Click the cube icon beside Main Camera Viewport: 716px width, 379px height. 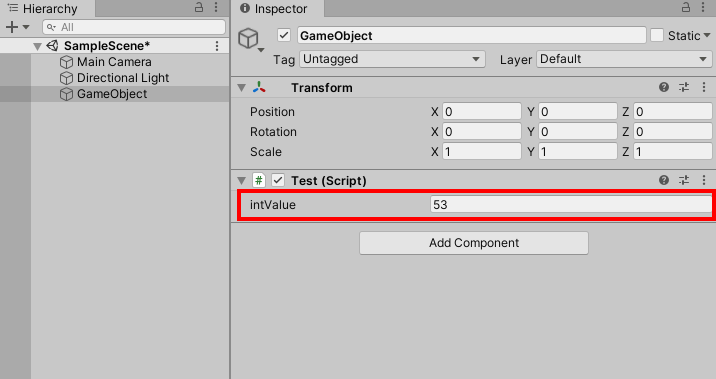pyautogui.click(x=67, y=62)
